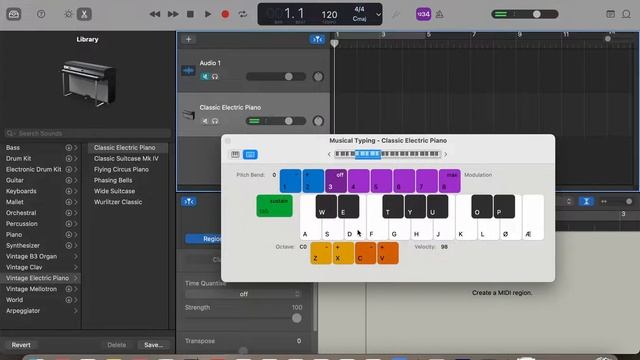Lower octave with the Z key

click(321, 253)
